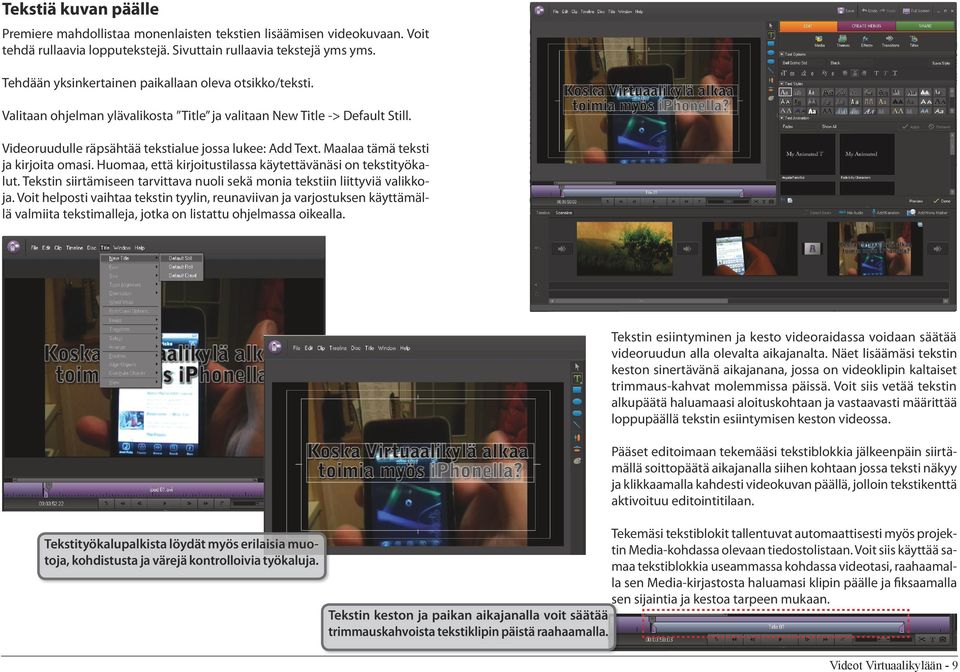Toggle the bold T text style button

coord(876,73)
